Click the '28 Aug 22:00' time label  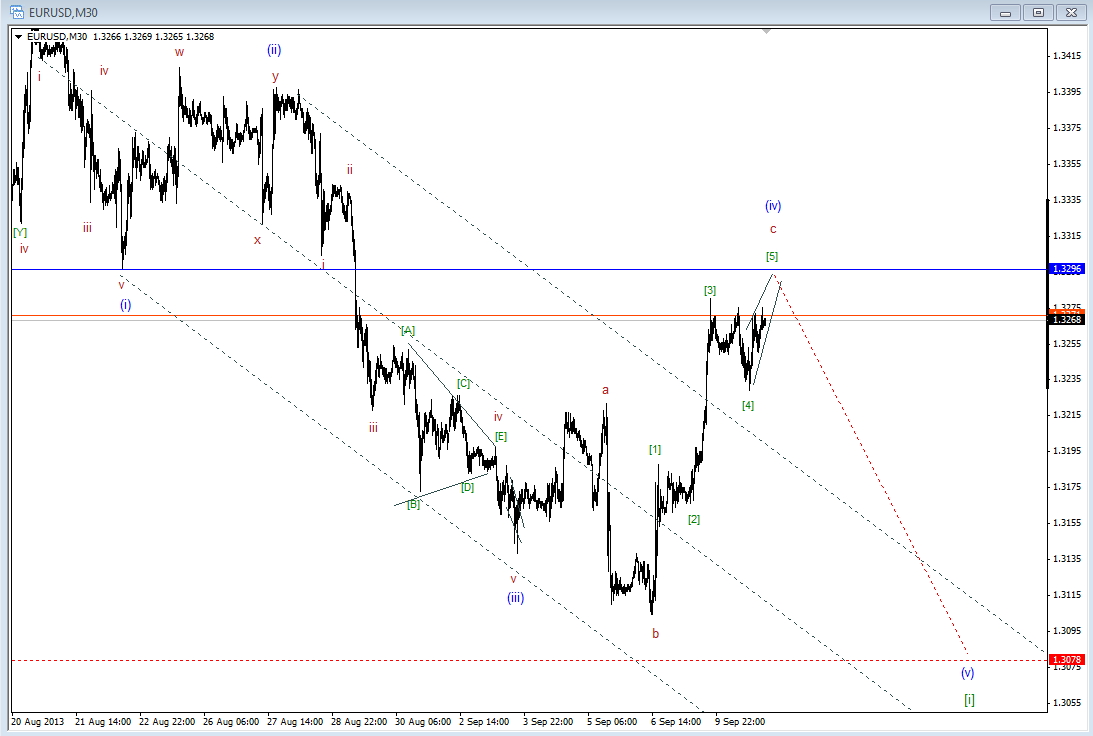pyautogui.click(x=359, y=721)
